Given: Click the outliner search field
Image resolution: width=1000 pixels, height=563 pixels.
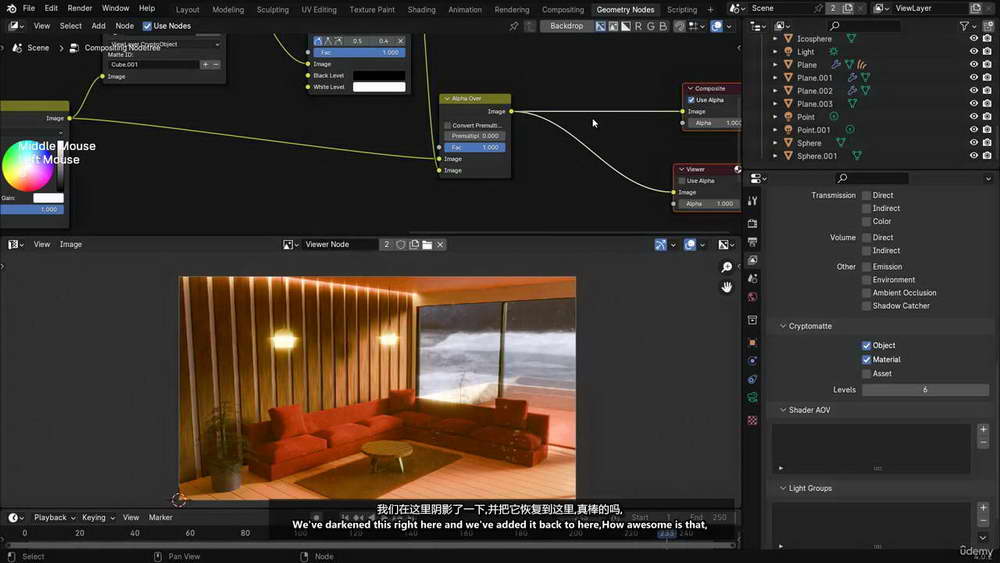Looking at the screenshot, I should pos(864,26).
